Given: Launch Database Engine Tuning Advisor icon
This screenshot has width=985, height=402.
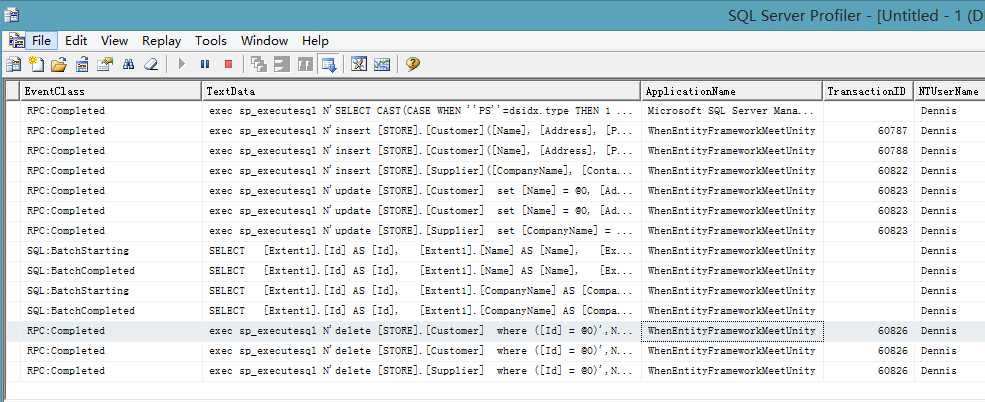Looking at the screenshot, I should pos(359,64).
